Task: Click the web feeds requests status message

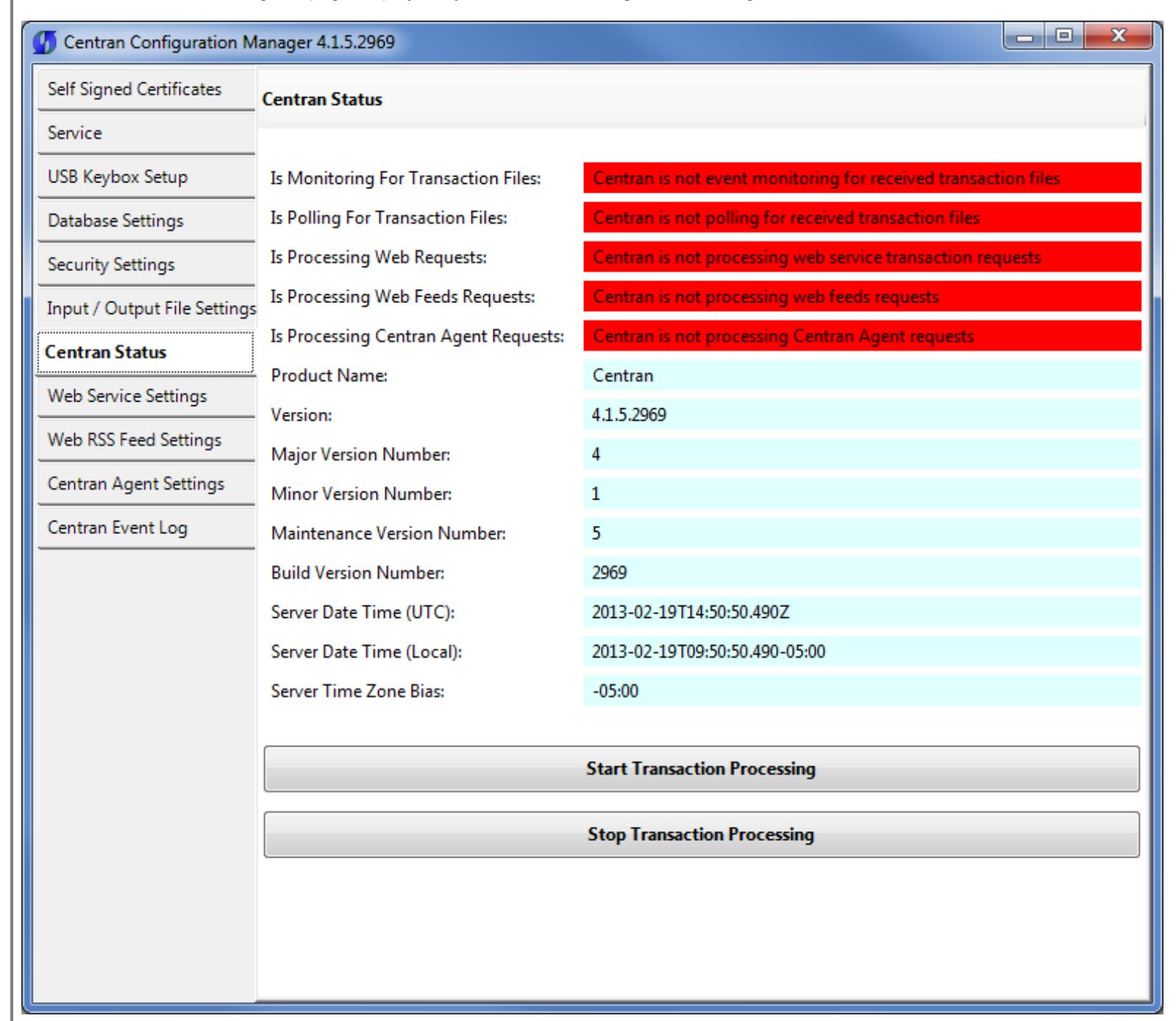Action: (x=863, y=296)
